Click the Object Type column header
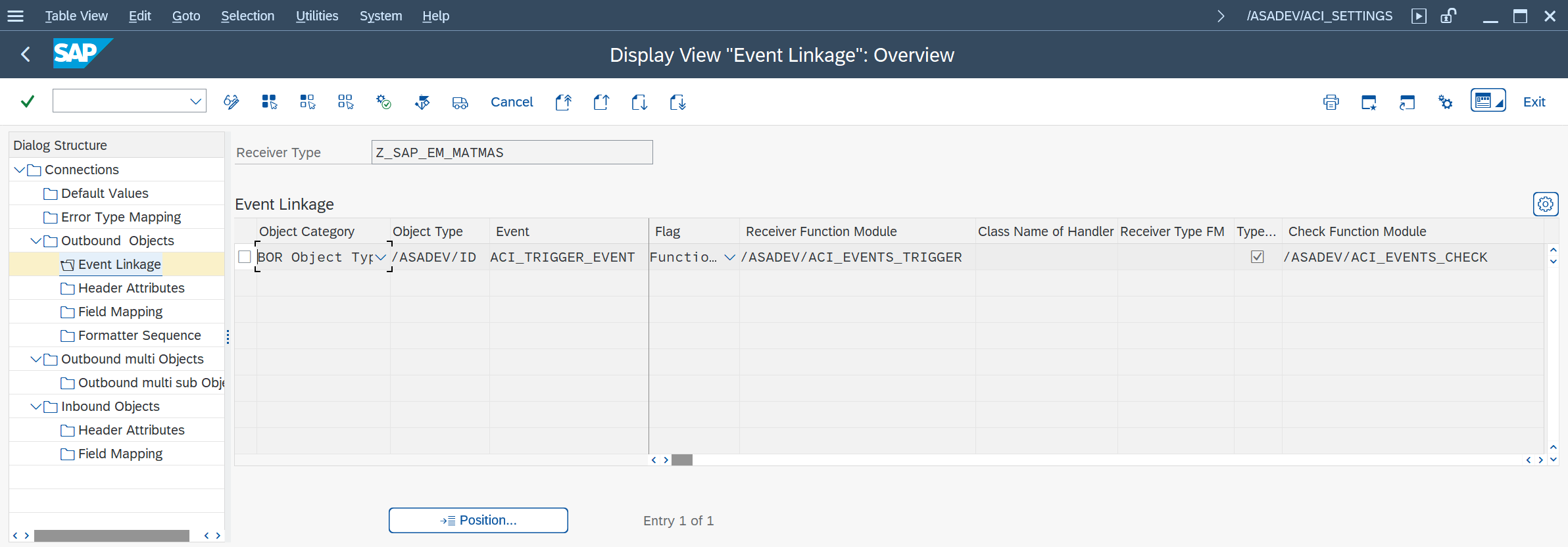Image resolution: width=1568 pixels, height=547 pixels. pos(439,231)
